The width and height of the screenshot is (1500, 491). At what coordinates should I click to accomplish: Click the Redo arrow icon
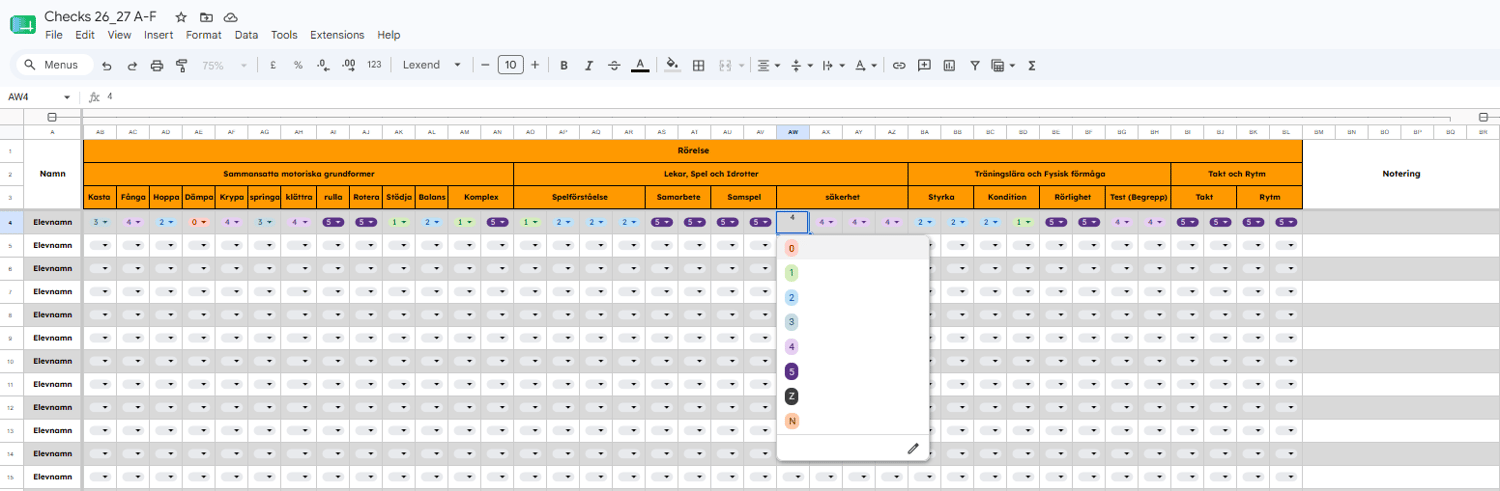[x=132, y=65]
